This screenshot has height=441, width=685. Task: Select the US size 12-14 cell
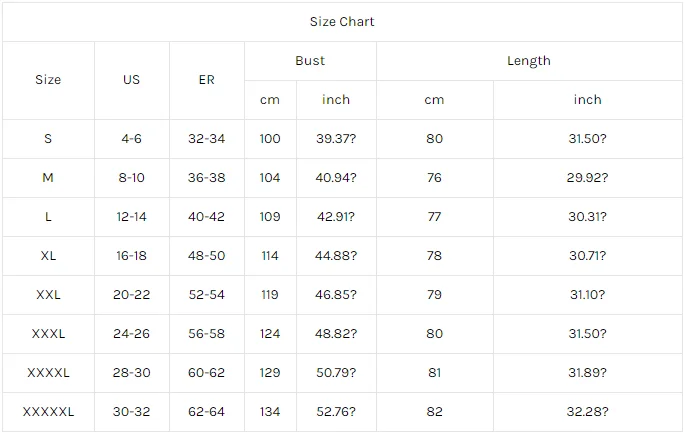[131, 217]
